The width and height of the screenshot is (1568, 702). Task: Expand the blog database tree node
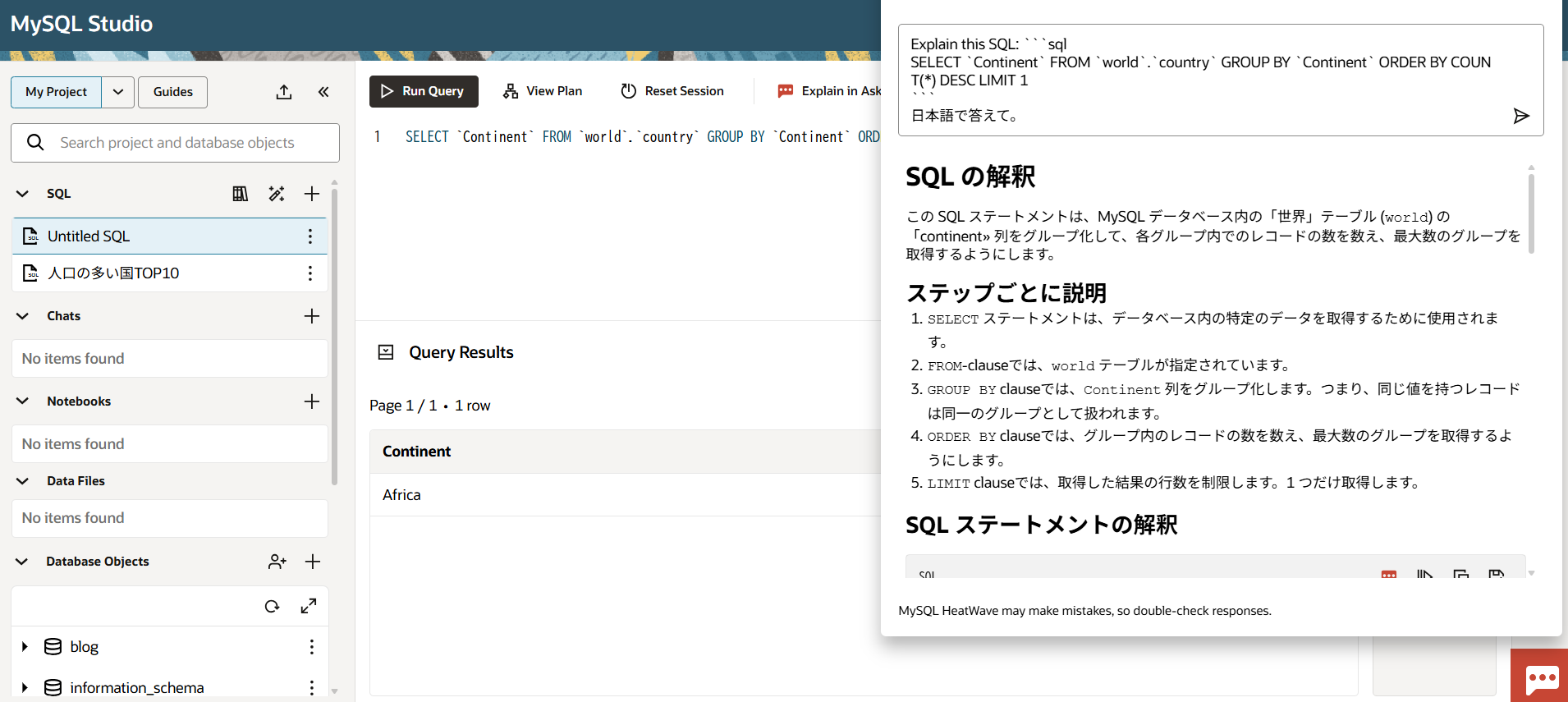[25, 647]
